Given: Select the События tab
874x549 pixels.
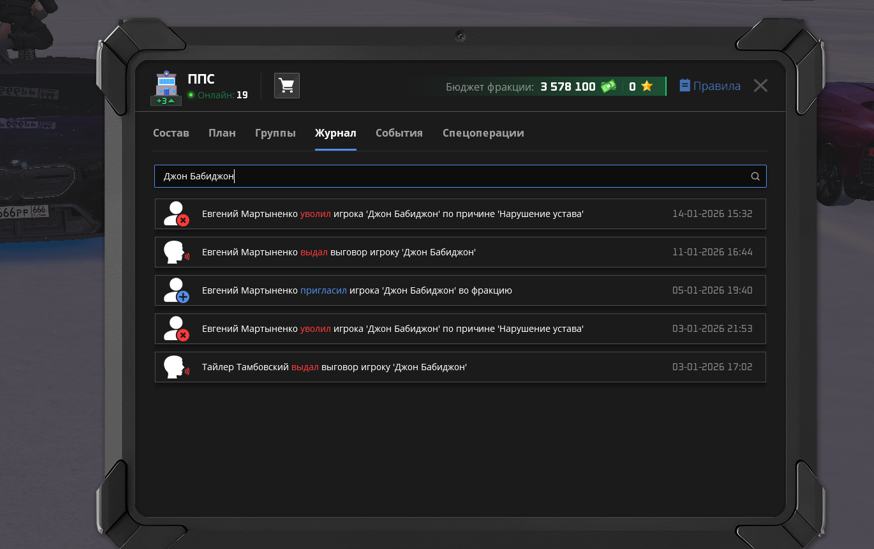Looking at the screenshot, I should [399, 133].
